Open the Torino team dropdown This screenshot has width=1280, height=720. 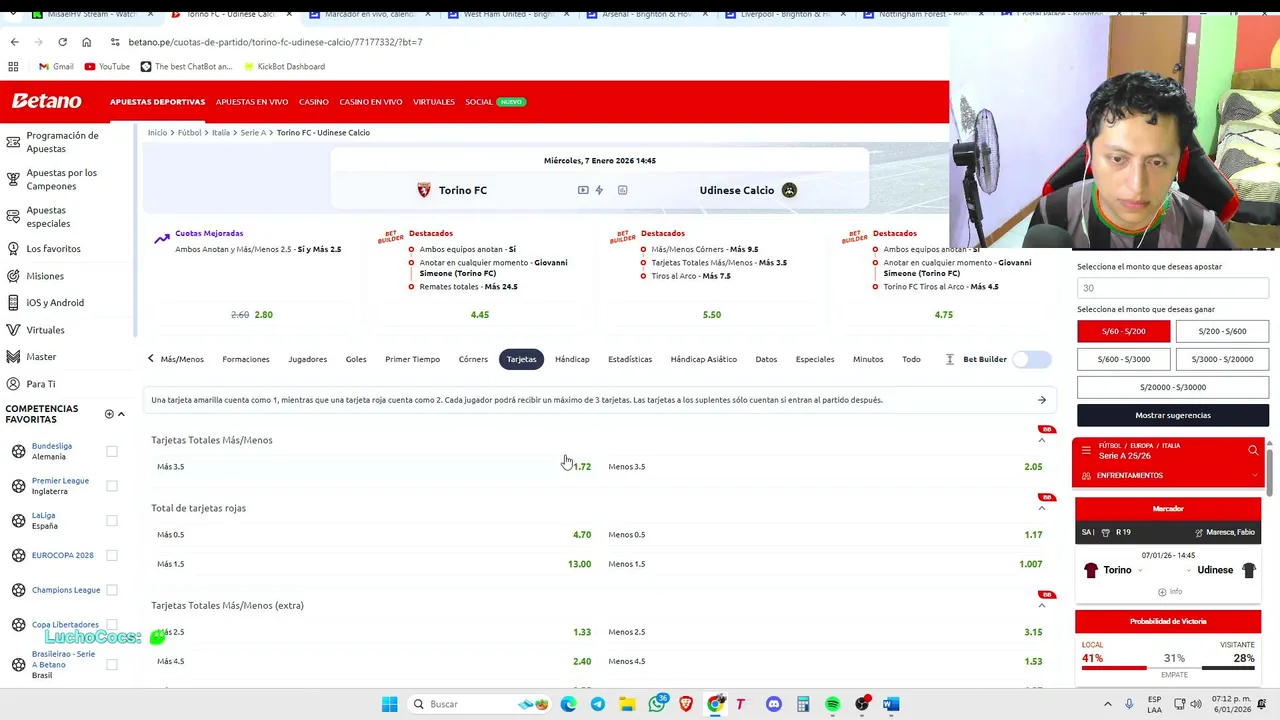[x=1139, y=570]
